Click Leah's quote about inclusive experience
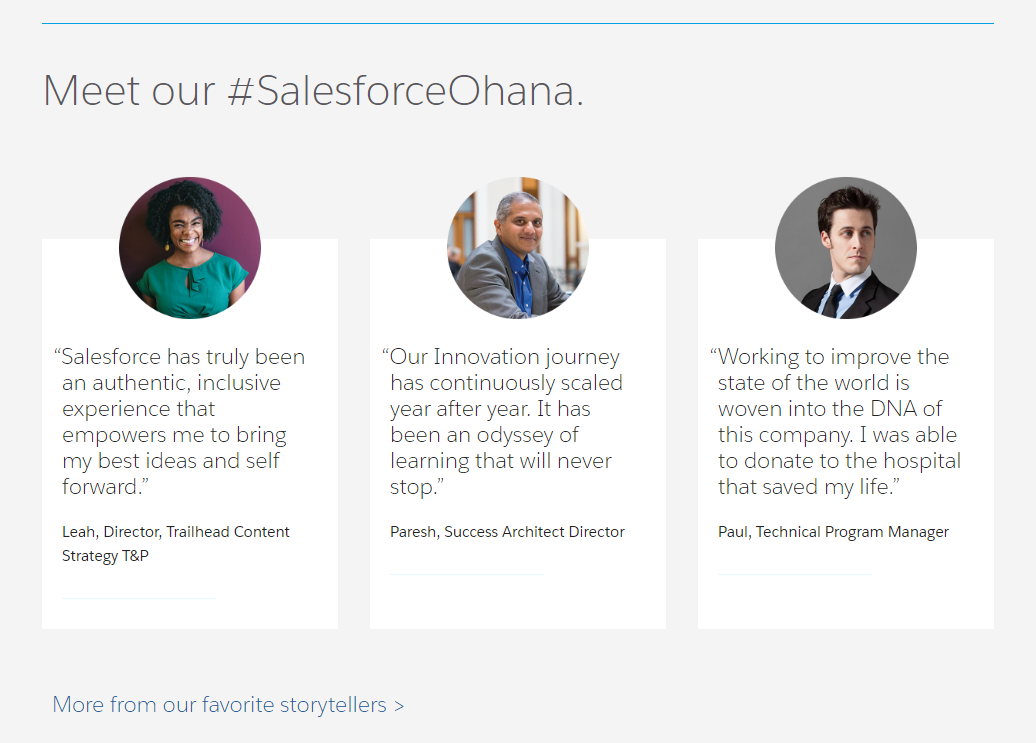1036x743 pixels. [179, 421]
